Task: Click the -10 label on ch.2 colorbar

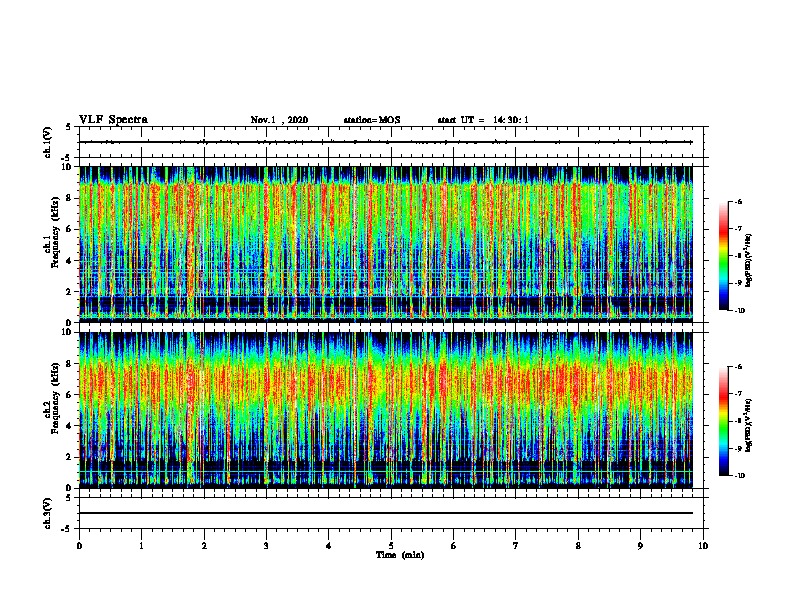Action: pos(739,475)
